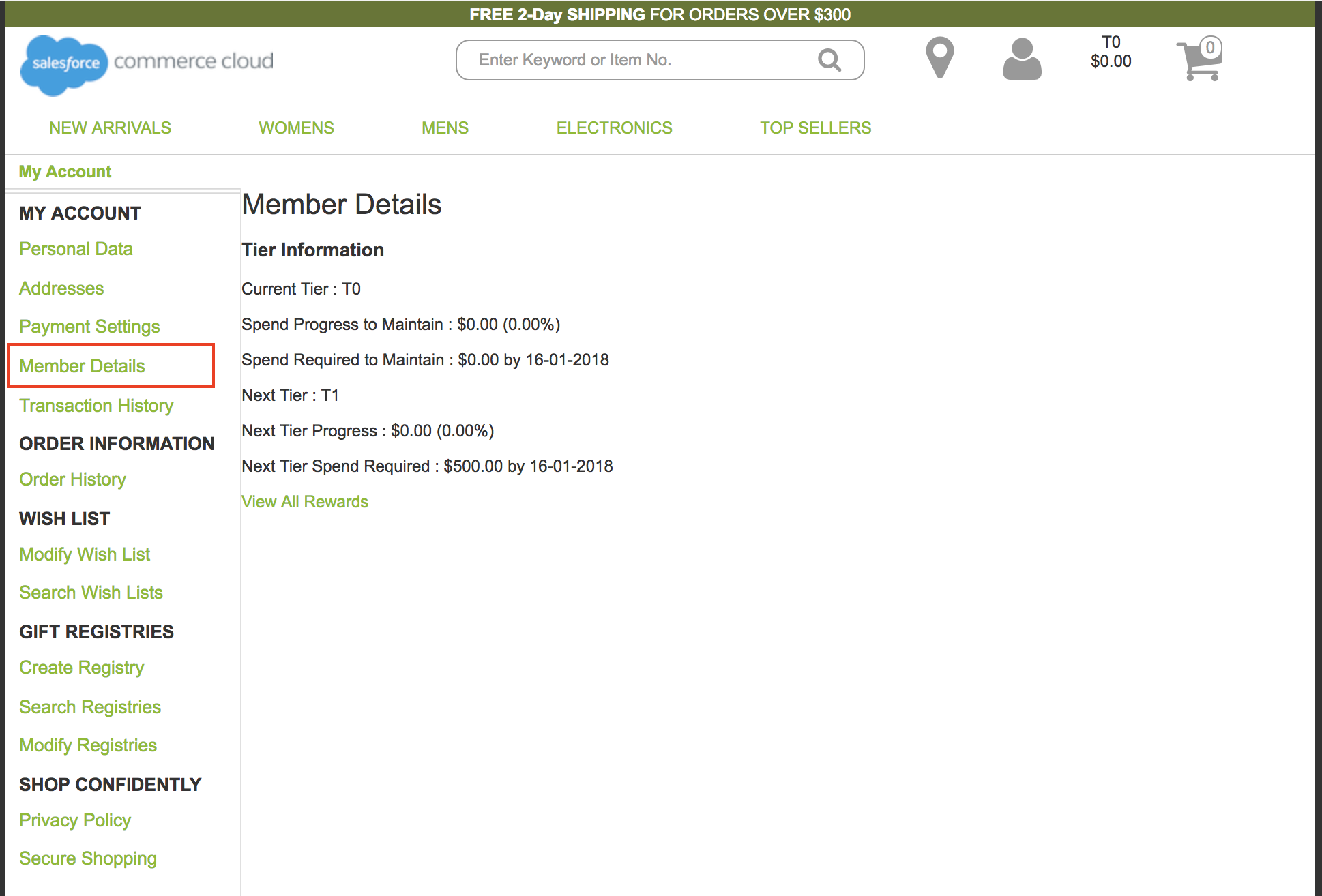Open the New Arrivals menu
Viewport: 1322px width, 896px height.
[110, 128]
